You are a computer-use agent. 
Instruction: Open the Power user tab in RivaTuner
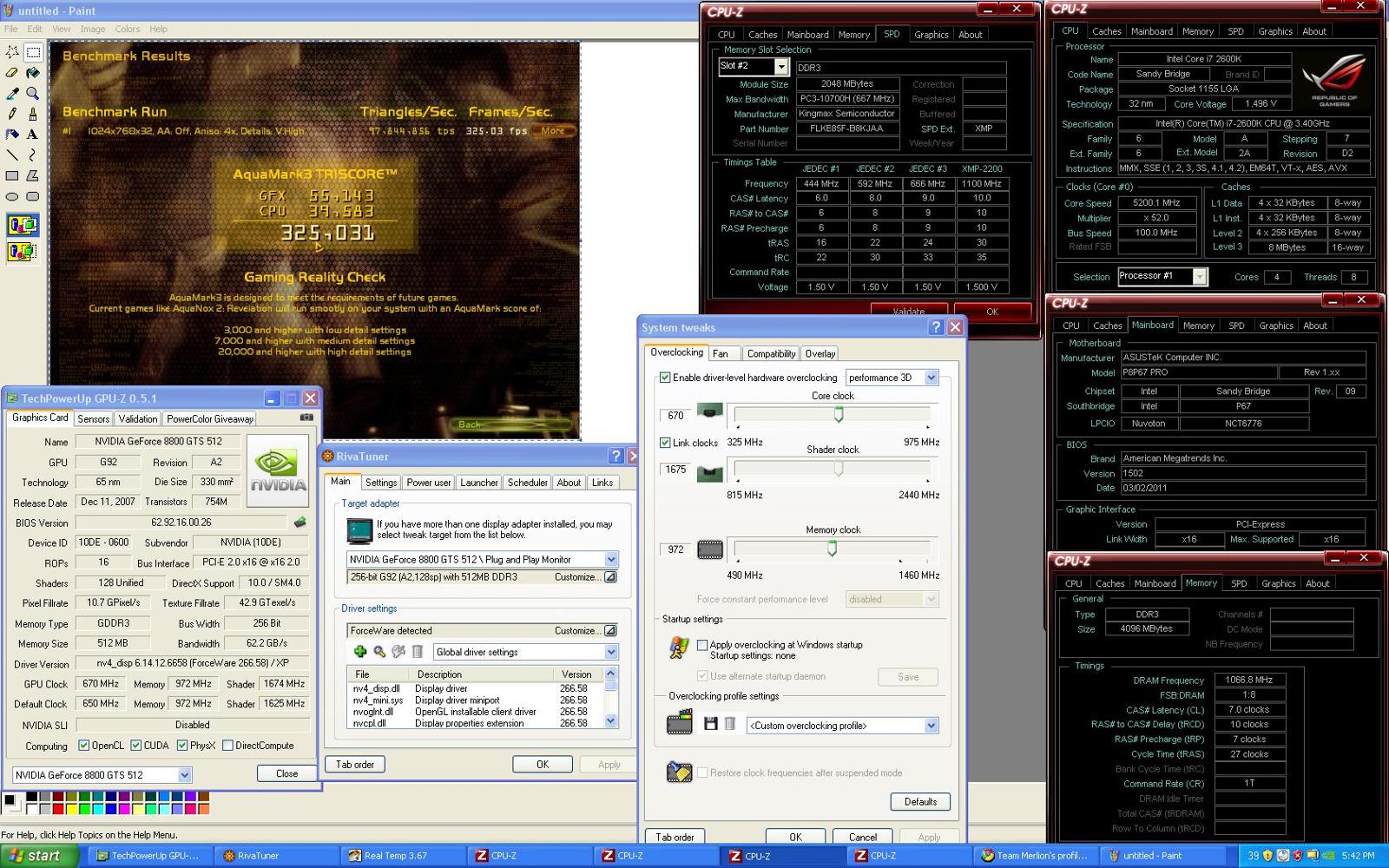(x=429, y=483)
